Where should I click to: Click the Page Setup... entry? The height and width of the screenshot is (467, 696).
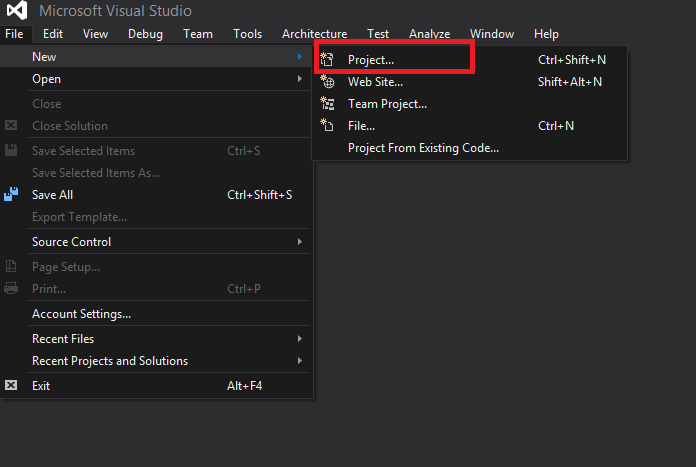tap(155, 266)
